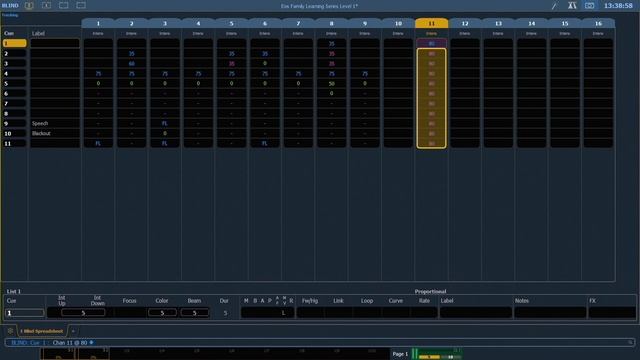Viewport: 640px width, 360px height.
Task: Select the Blind Spreadsheet tab
Action: [x=42, y=331]
